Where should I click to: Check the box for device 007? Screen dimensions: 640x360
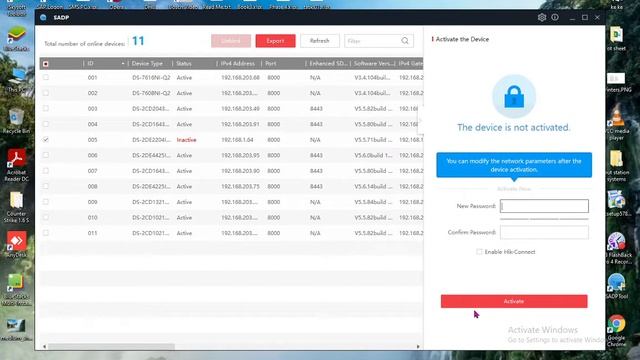(46, 171)
